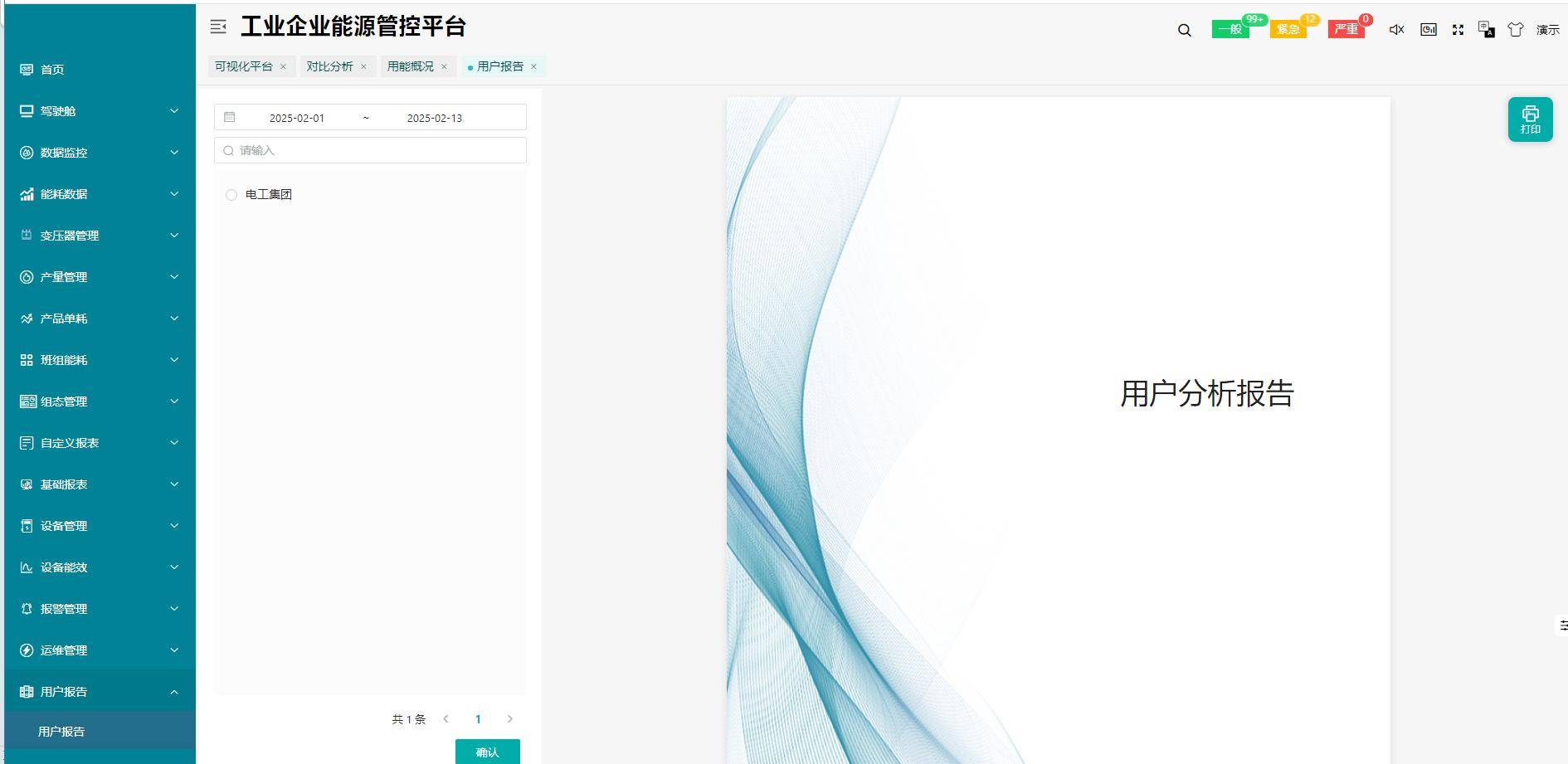Image resolution: width=1568 pixels, height=764 pixels.
Task: Expand the 产量管理 menu chevron
Action: coord(174,277)
